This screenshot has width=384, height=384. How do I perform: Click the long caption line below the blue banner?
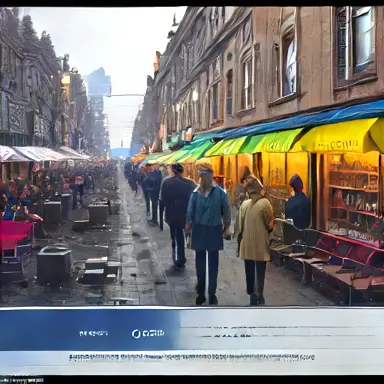click(x=192, y=357)
